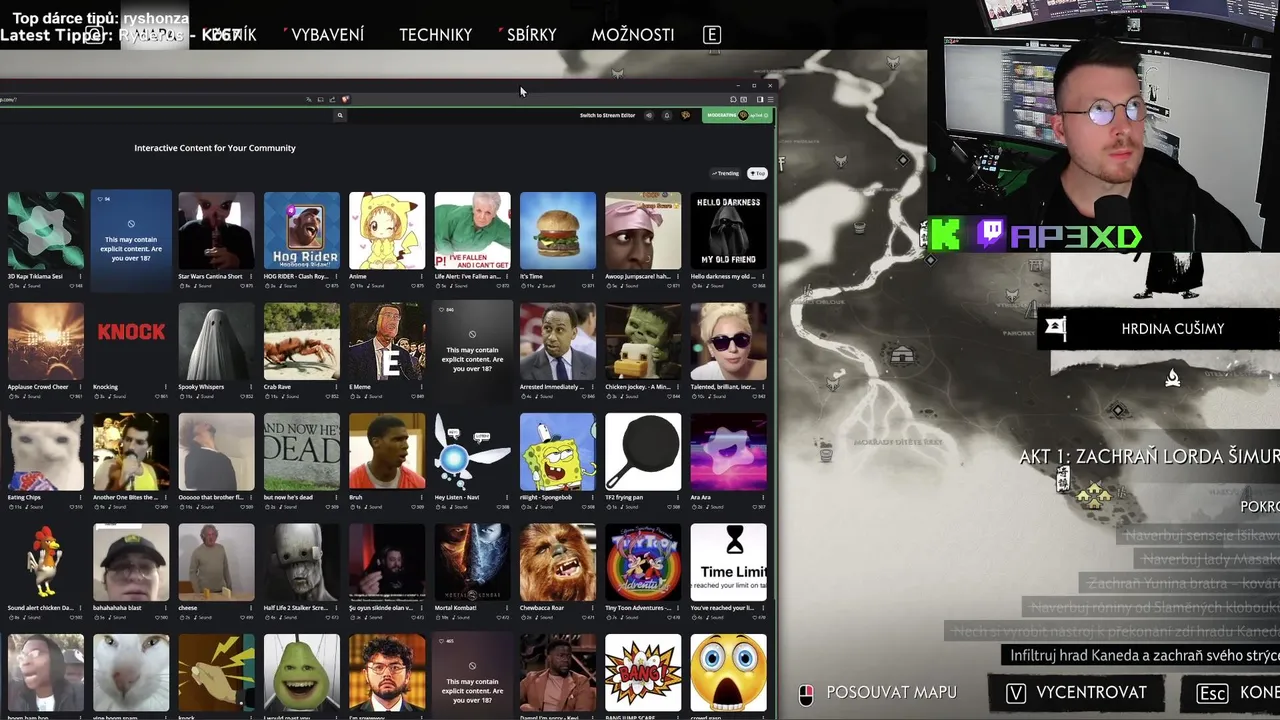Image resolution: width=1280 pixels, height=720 pixels.
Task: Click Switch to Stream Editor
Action: (607, 115)
